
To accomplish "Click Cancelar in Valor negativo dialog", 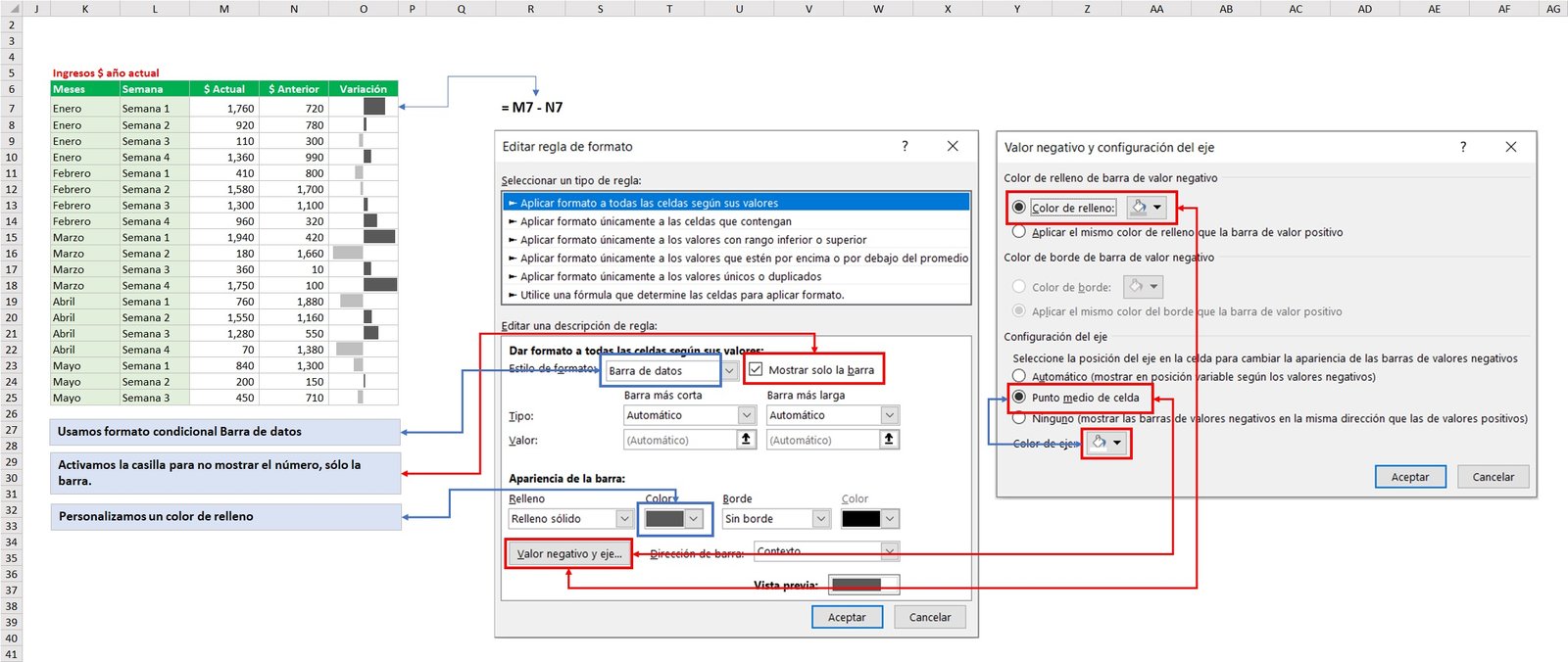I will [x=1494, y=477].
